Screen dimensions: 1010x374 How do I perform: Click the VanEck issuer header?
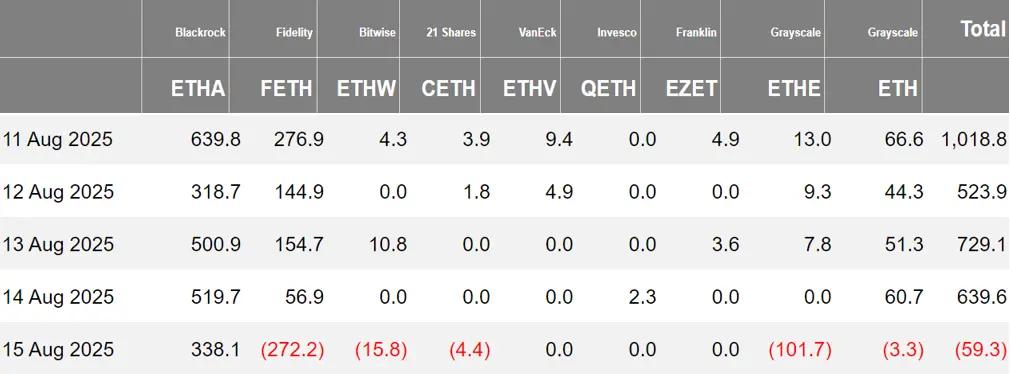tap(538, 32)
